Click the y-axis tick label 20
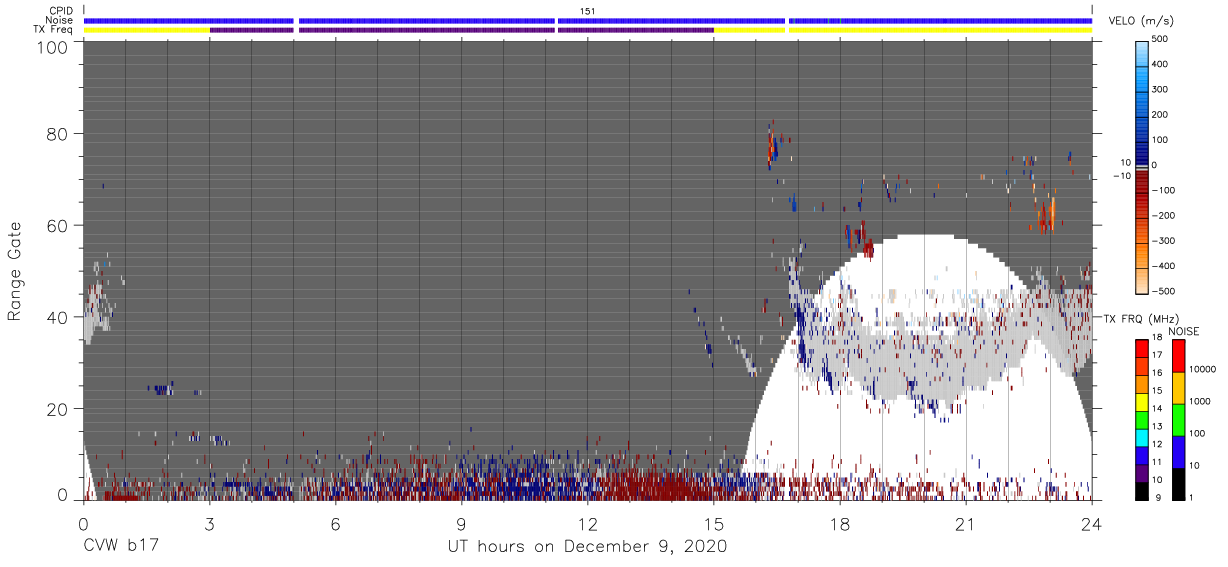The width and height of the screenshot is (1228, 567). pyautogui.click(x=58, y=409)
